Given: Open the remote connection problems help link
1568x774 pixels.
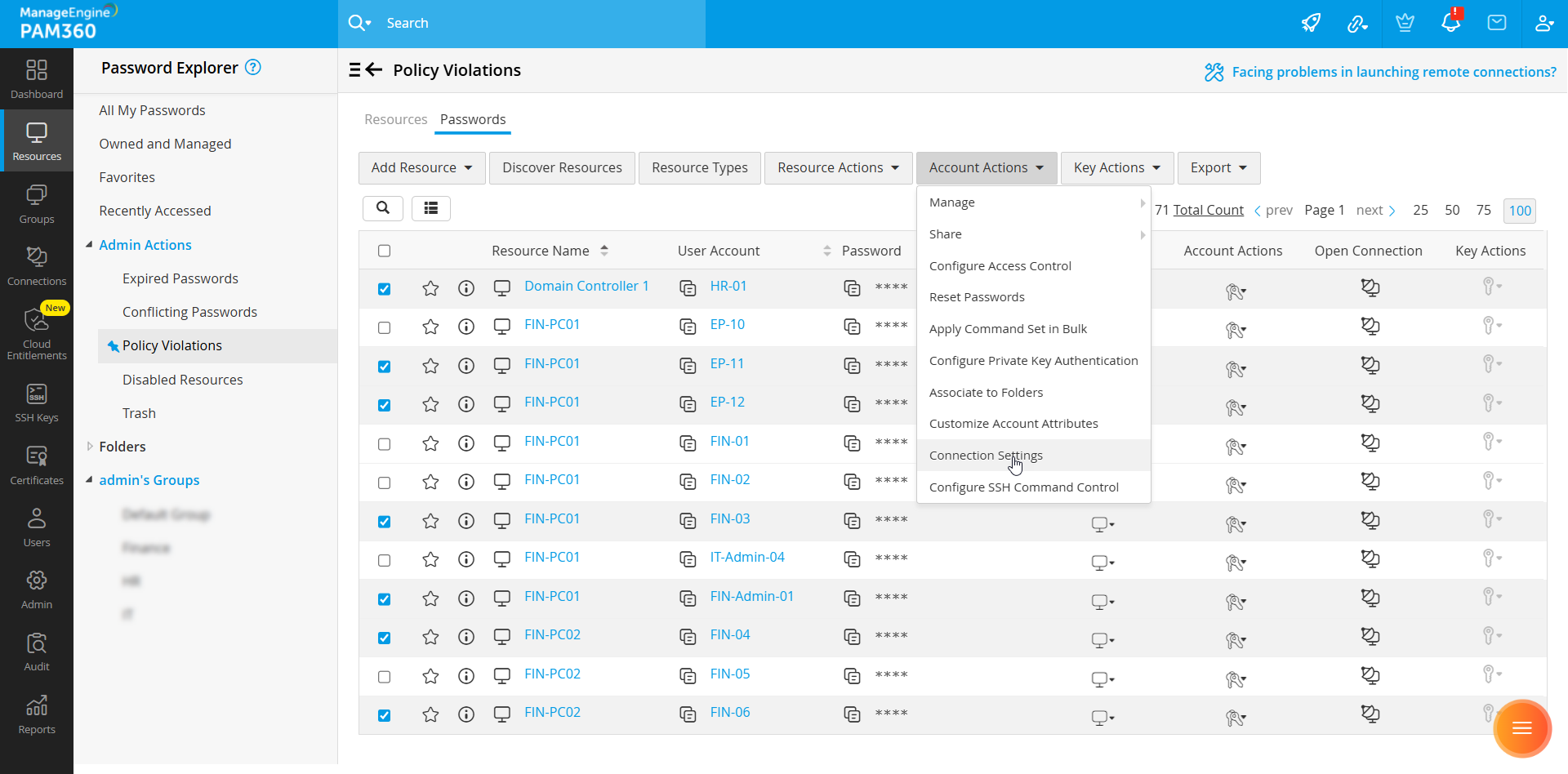Looking at the screenshot, I should click(1393, 72).
